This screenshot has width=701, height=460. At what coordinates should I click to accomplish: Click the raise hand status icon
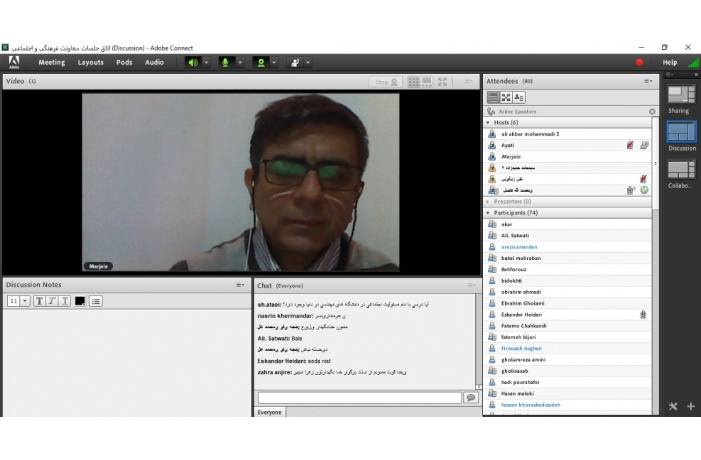coord(295,63)
